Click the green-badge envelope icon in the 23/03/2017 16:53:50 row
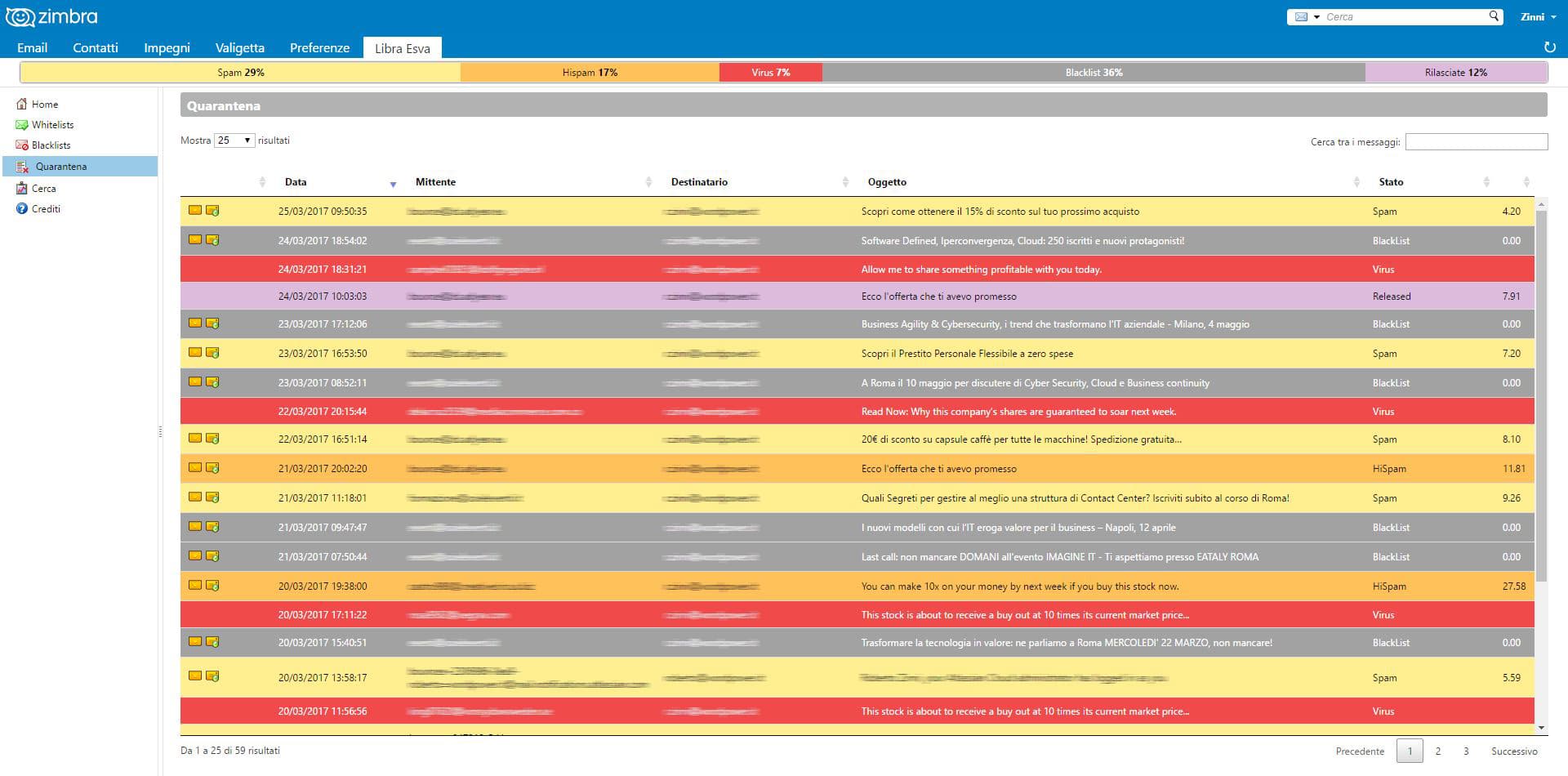Screen dimensions: 1568x776 tap(212, 353)
